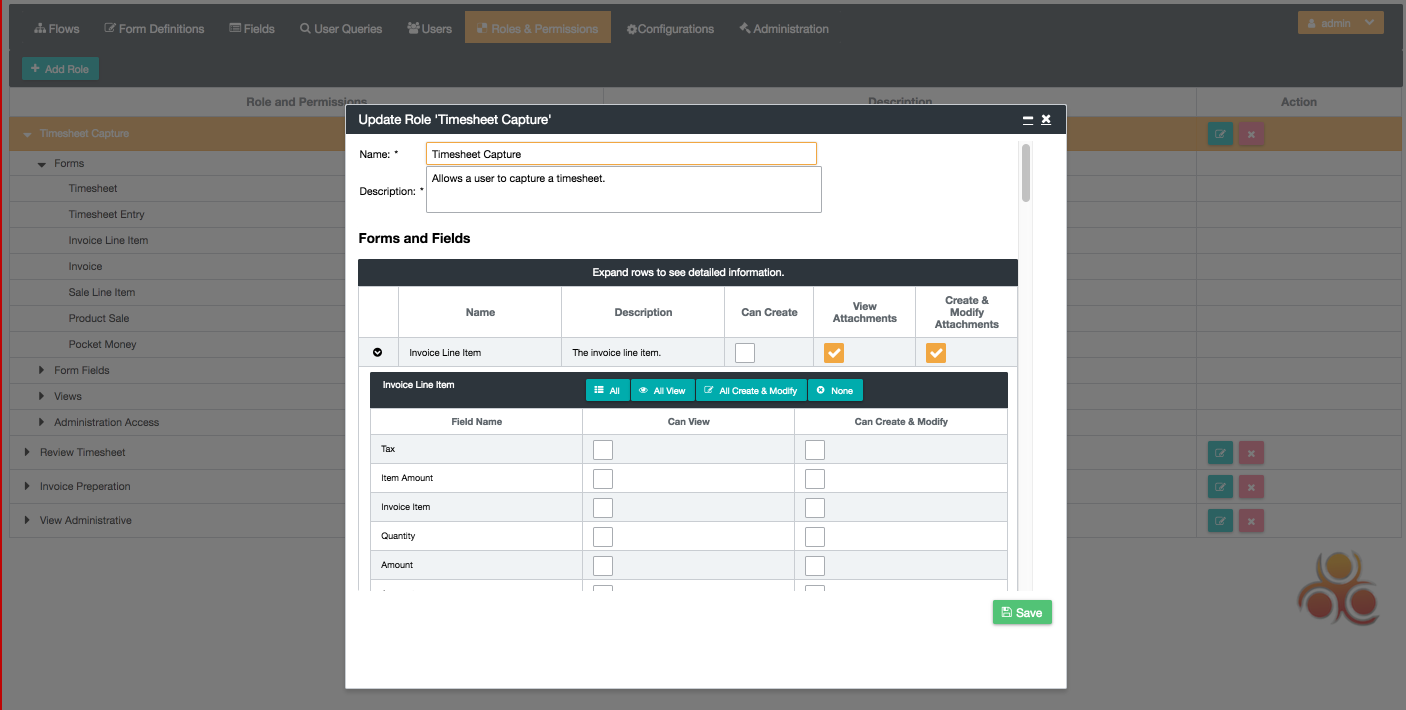This screenshot has width=1406, height=710.
Task: Click the Add Role button
Action: pyautogui.click(x=61, y=69)
